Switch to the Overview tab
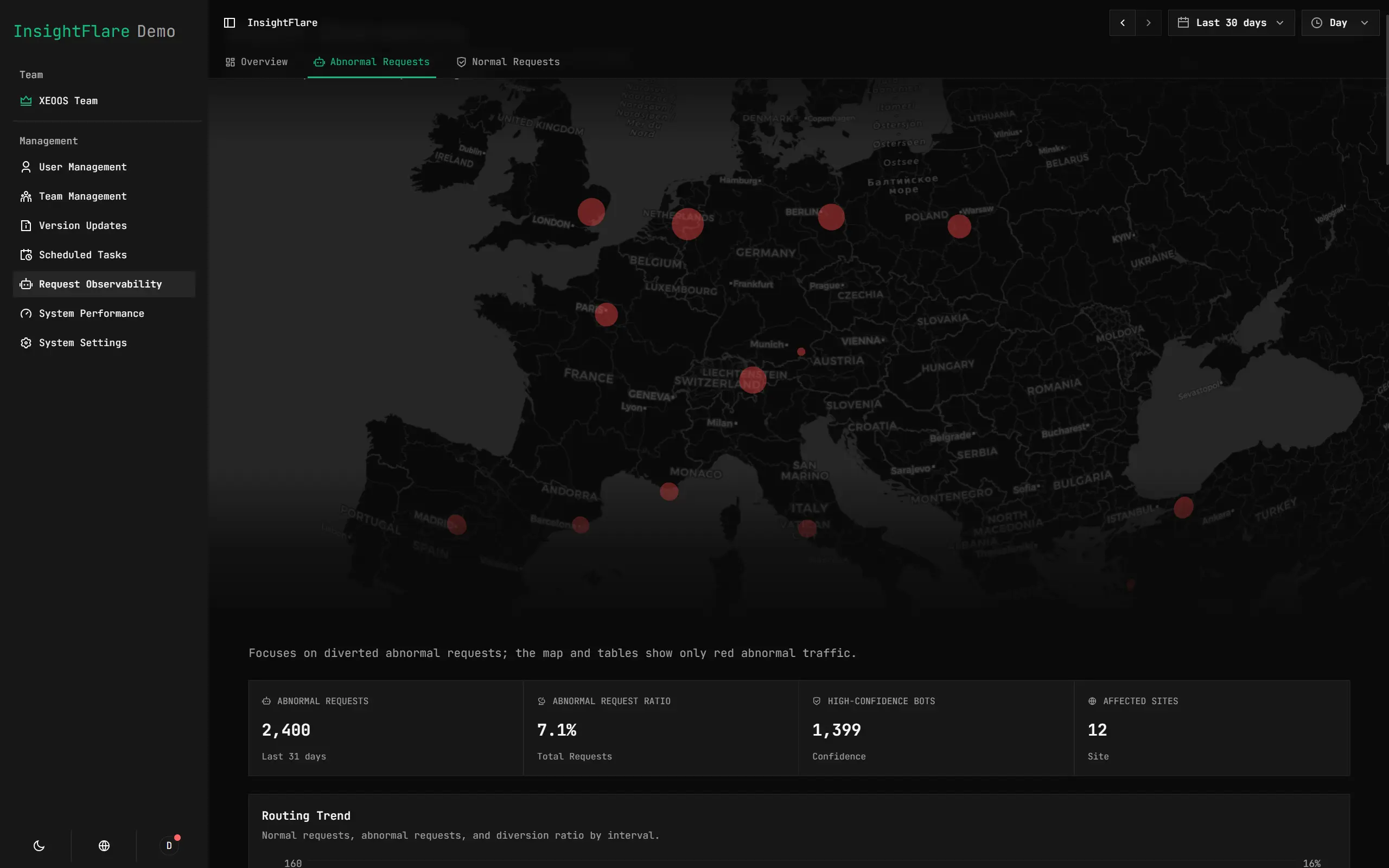The width and height of the screenshot is (1389, 868). point(257,62)
